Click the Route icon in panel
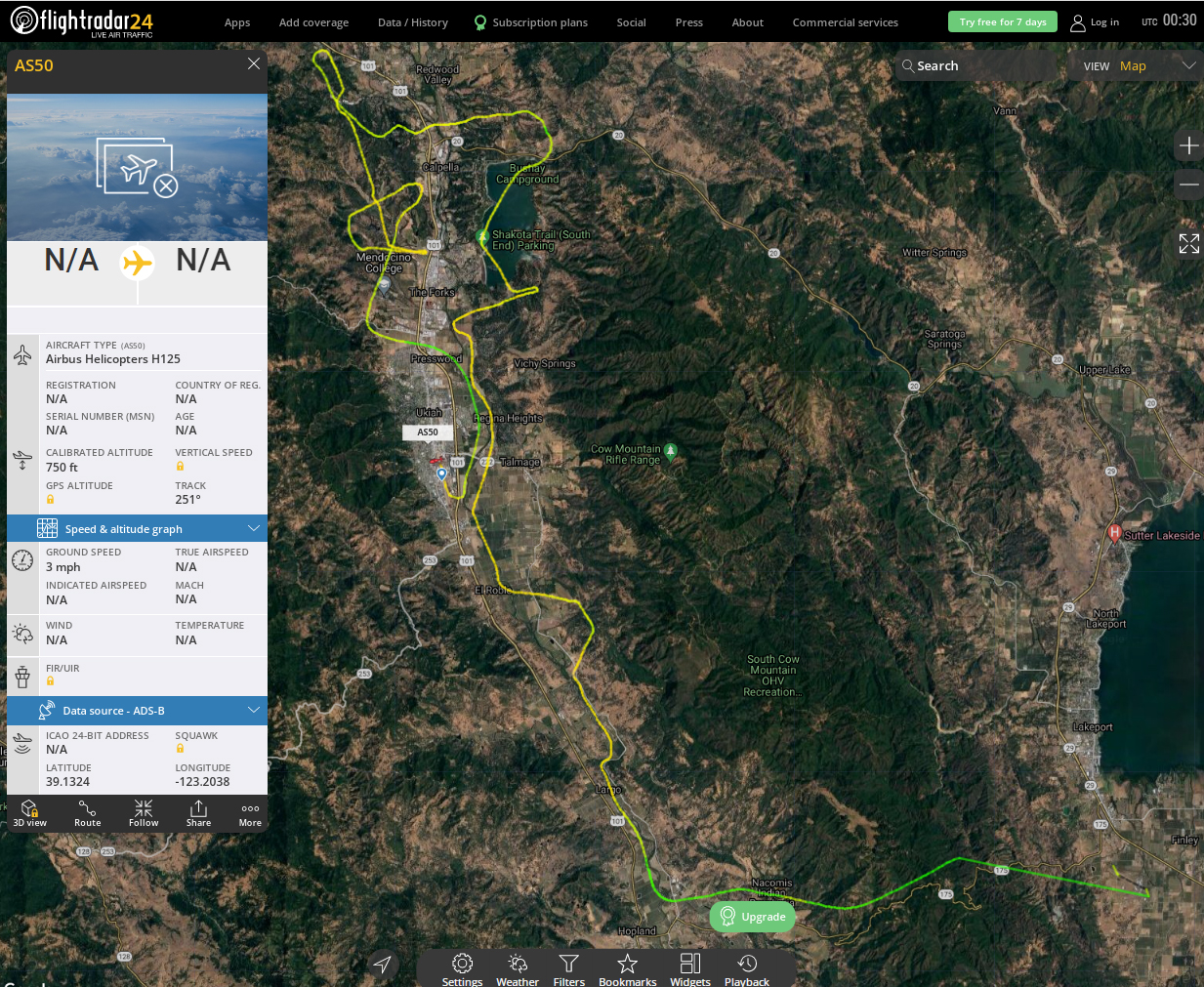This screenshot has height=987, width=1204. [x=87, y=812]
